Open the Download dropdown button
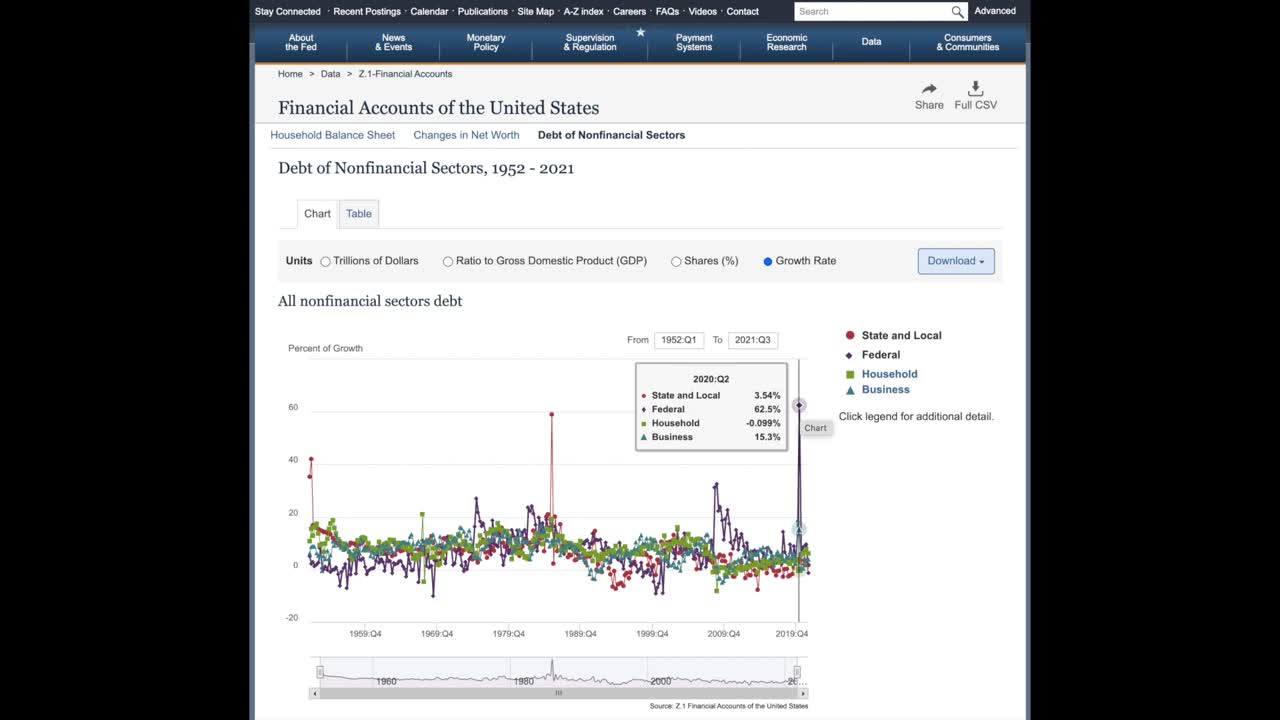The image size is (1280, 720). 956,261
